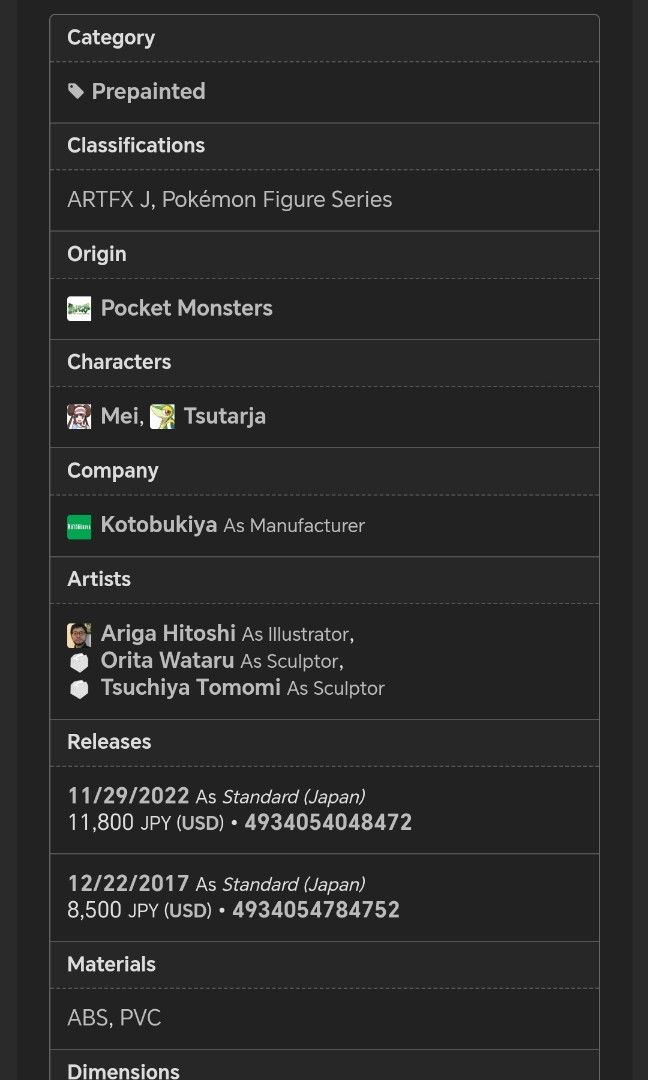Select the 11/29/2022 release date
This screenshot has width=648, height=1080.
[128, 796]
